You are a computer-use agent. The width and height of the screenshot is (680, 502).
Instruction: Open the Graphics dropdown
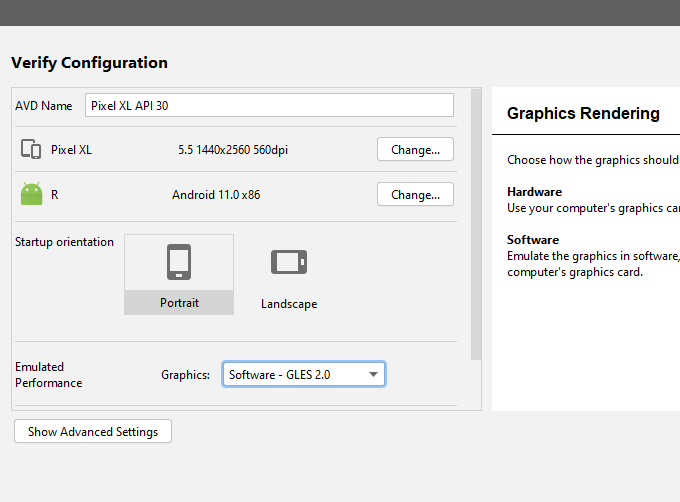[304, 374]
